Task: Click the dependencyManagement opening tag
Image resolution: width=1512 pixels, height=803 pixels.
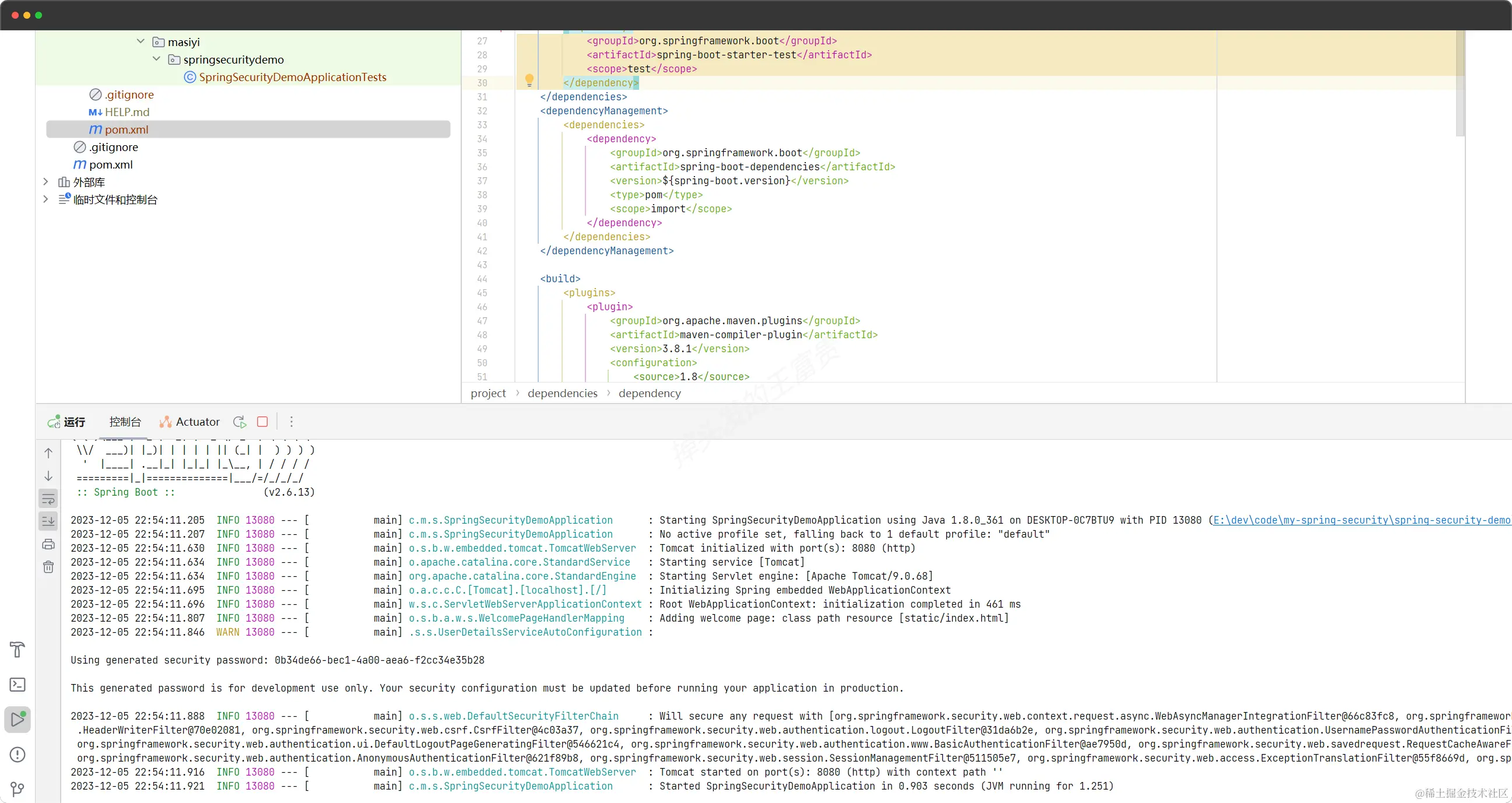Action: click(x=604, y=111)
